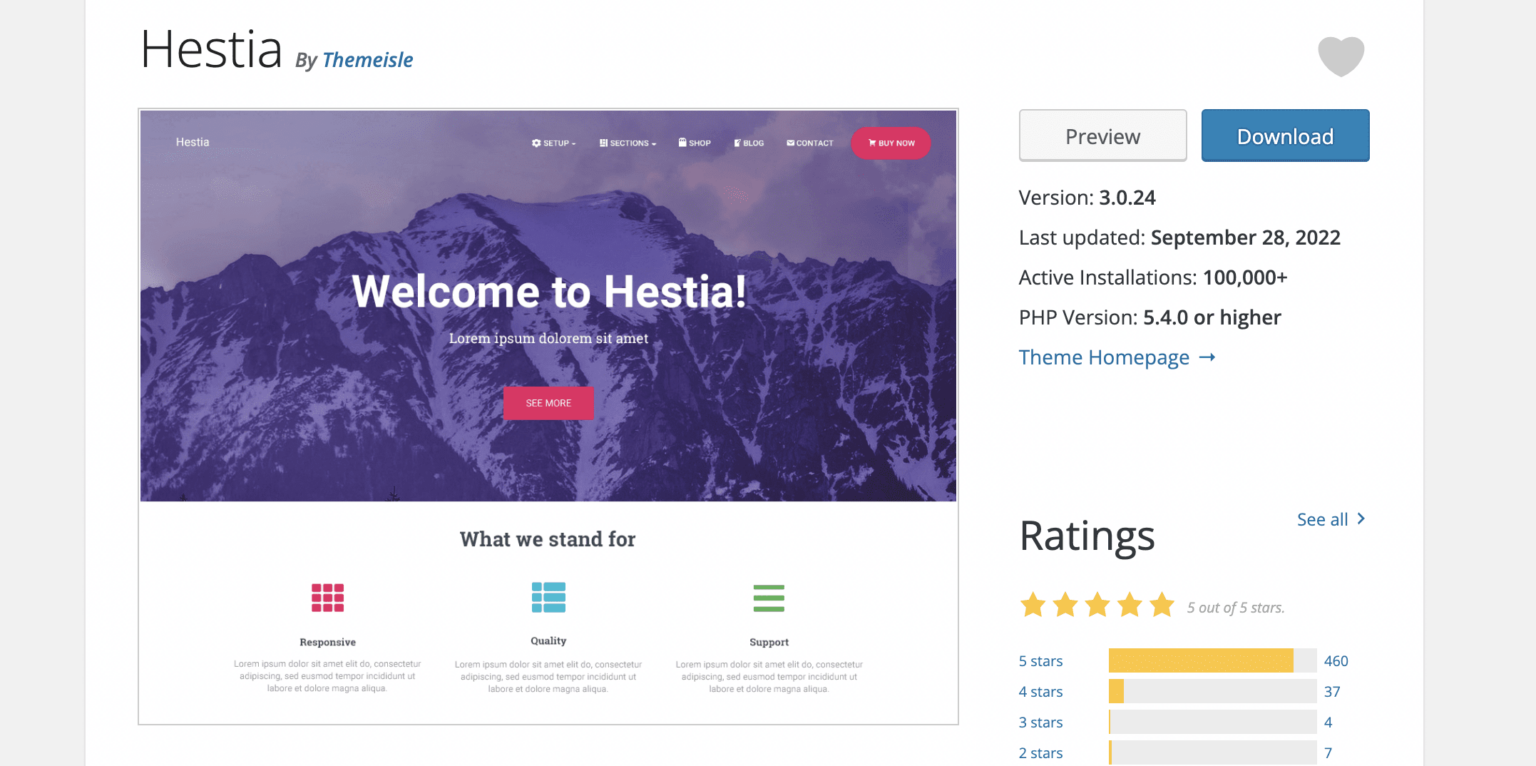Click the 'Lorem ipsum dolorem sit amet' subtitle
1536x766 pixels.
coord(548,339)
